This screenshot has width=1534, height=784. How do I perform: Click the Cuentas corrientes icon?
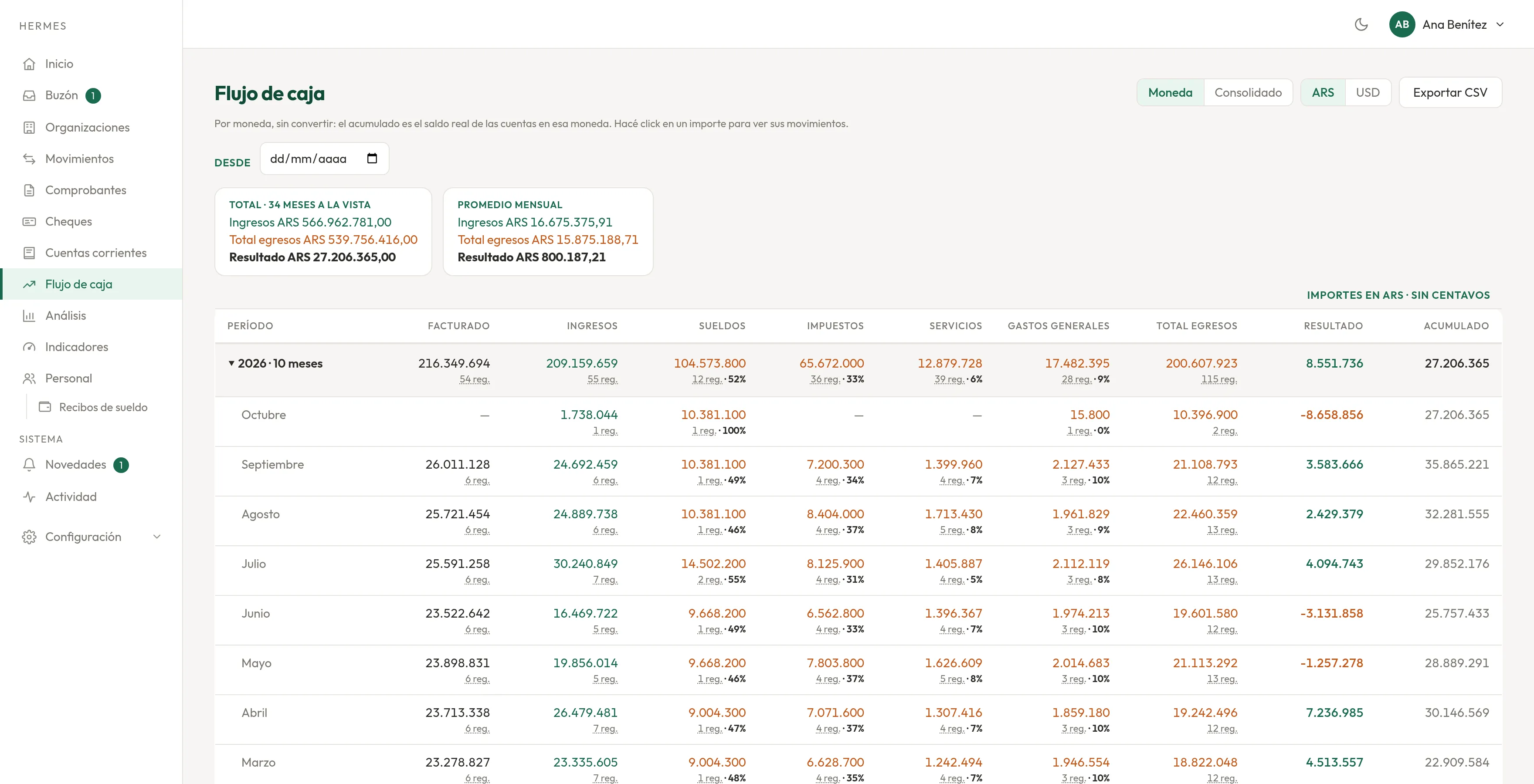pos(29,253)
